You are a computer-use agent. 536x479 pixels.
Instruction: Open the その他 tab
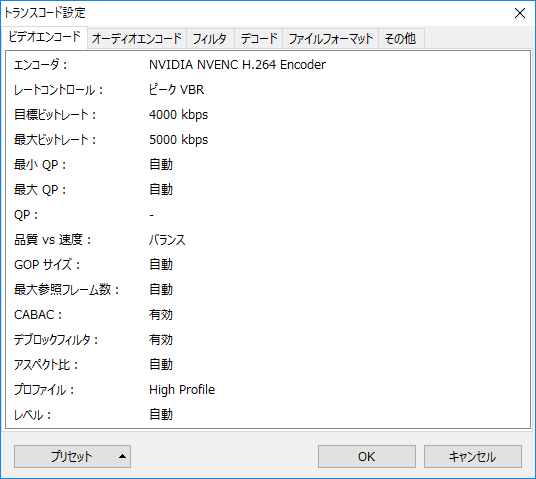(401, 38)
